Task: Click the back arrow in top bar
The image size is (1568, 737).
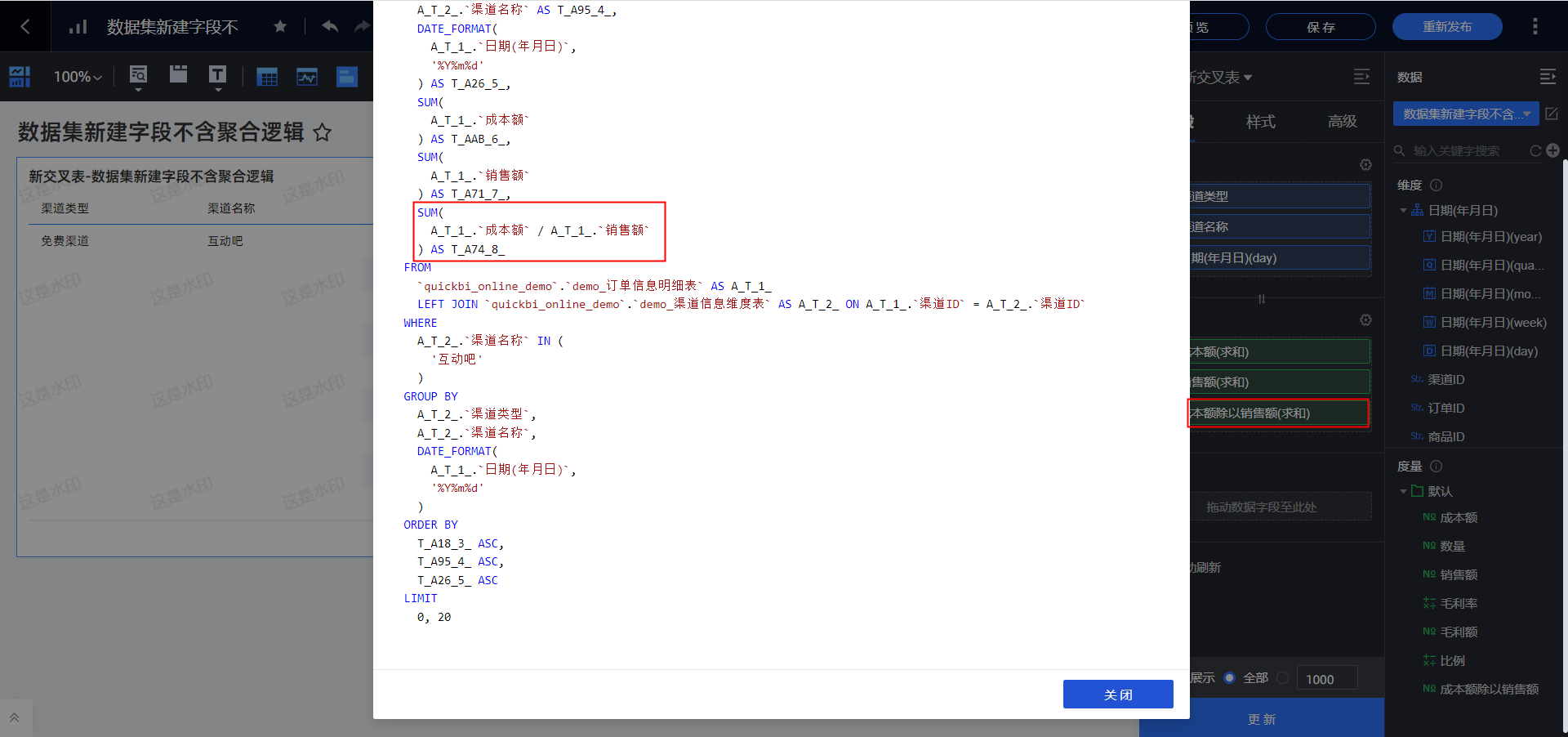Action: (x=25, y=26)
